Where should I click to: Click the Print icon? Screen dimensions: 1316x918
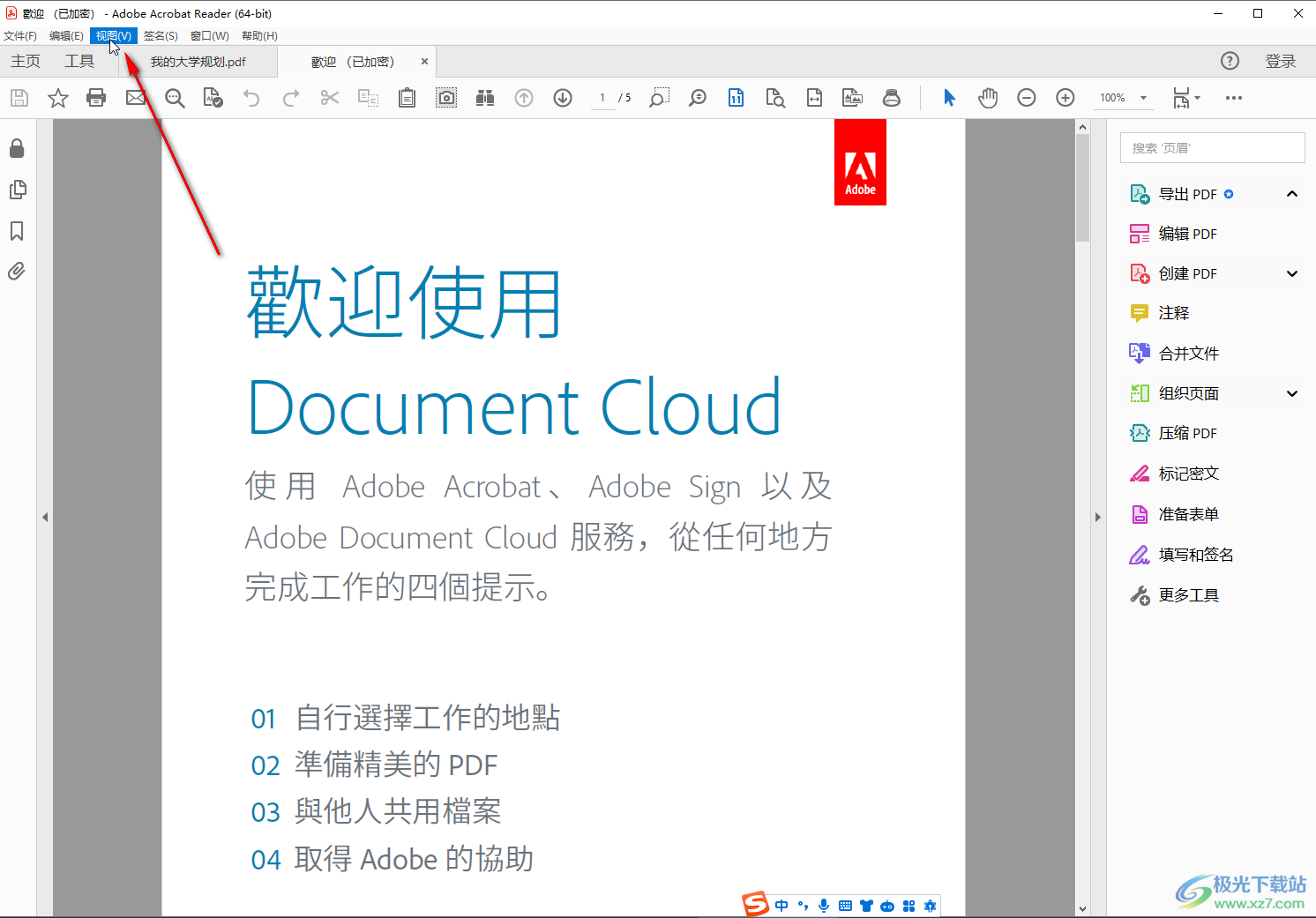coord(96,98)
